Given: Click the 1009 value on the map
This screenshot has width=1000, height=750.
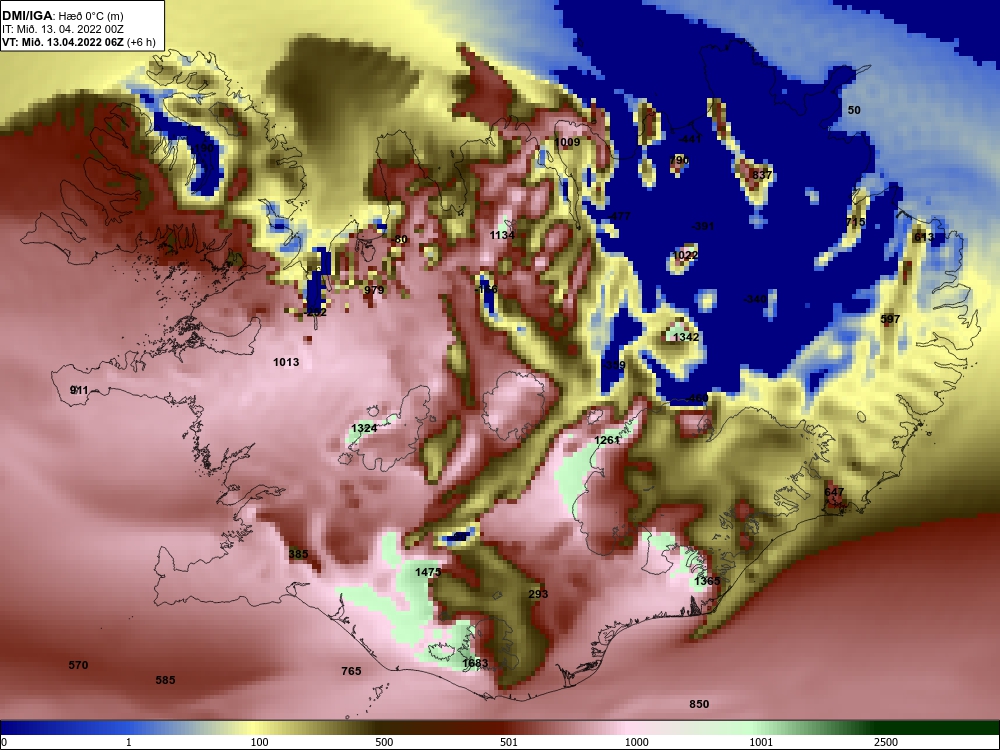Looking at the screenshot, I should pyautogui.click(x=567, y=142).
